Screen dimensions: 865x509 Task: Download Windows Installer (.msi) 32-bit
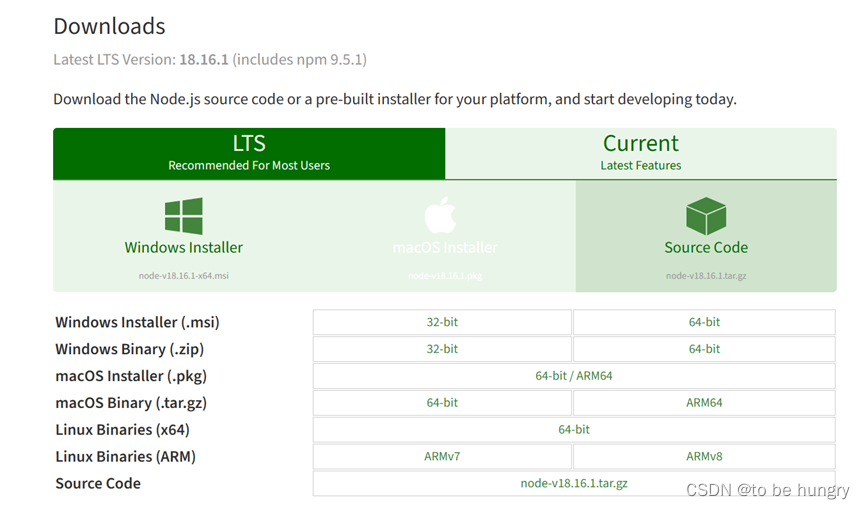pos(442,322)
